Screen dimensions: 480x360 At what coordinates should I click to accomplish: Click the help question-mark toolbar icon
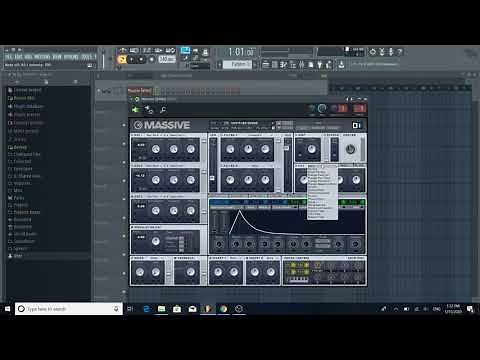click(x=400, y=52)
